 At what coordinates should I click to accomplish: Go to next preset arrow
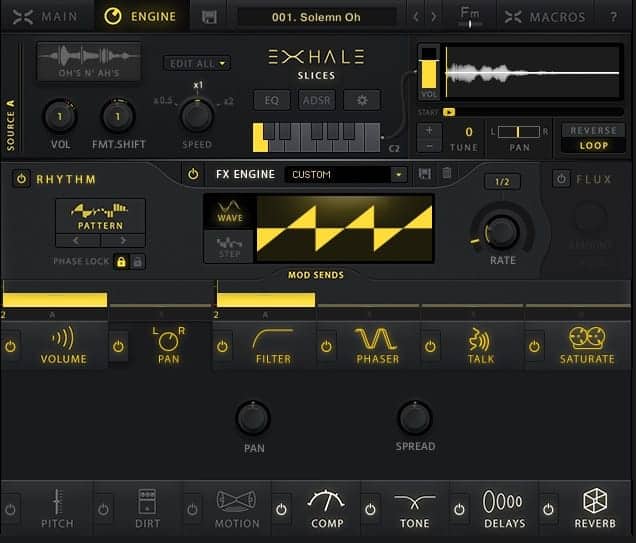(434, 17)
